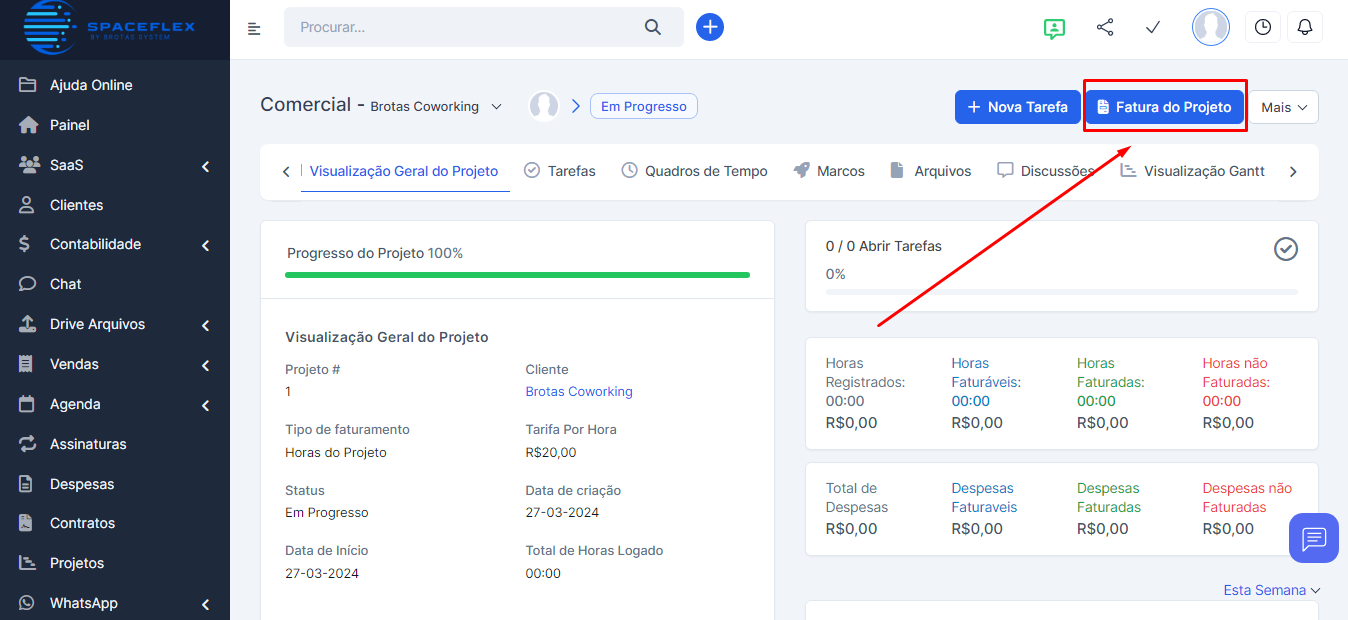1348x620 pixels.
Task: Expand the SaaS sidebar menu
Action: point(120,165)
